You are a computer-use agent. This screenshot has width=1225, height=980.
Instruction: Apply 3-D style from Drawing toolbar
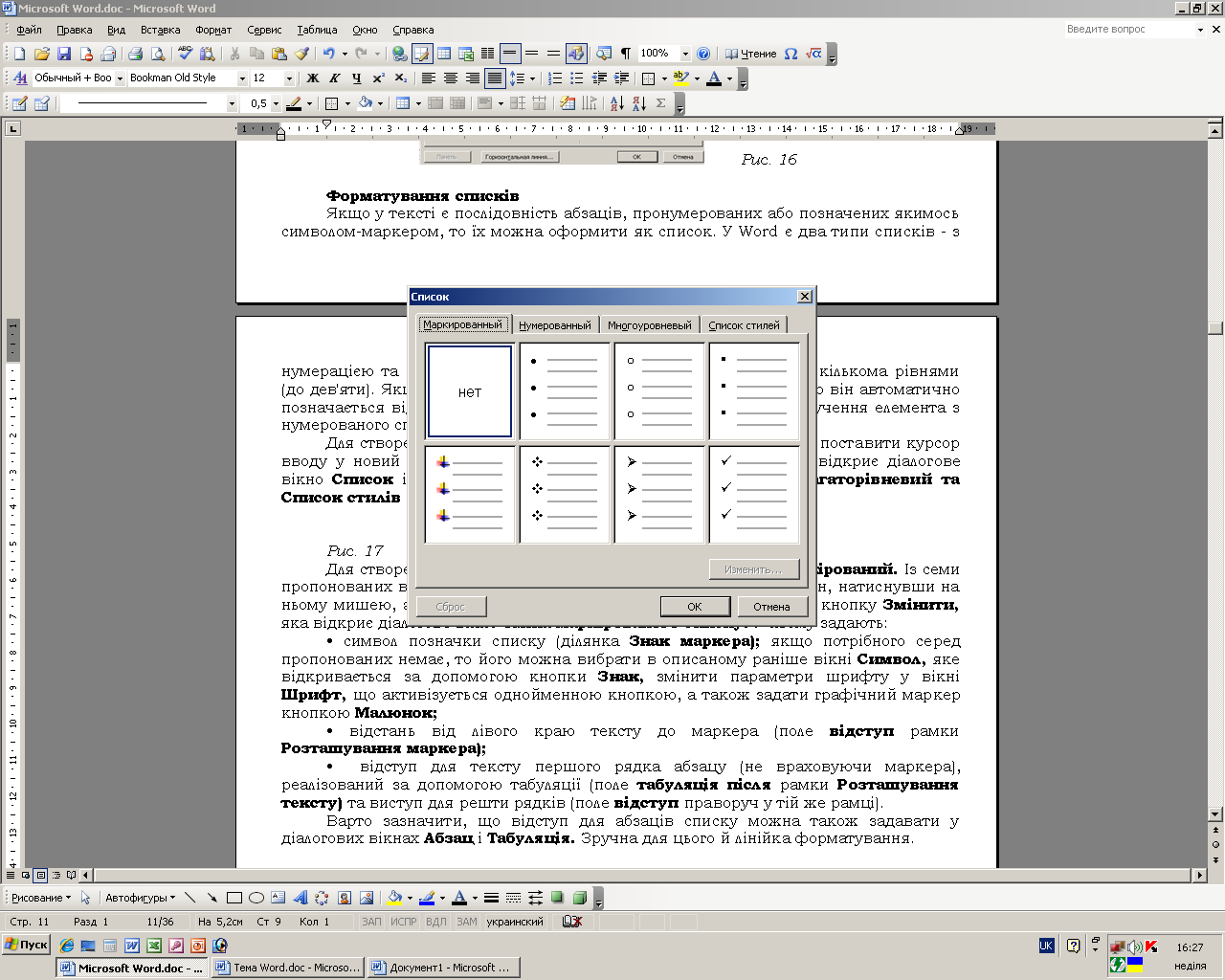[579, 898]
